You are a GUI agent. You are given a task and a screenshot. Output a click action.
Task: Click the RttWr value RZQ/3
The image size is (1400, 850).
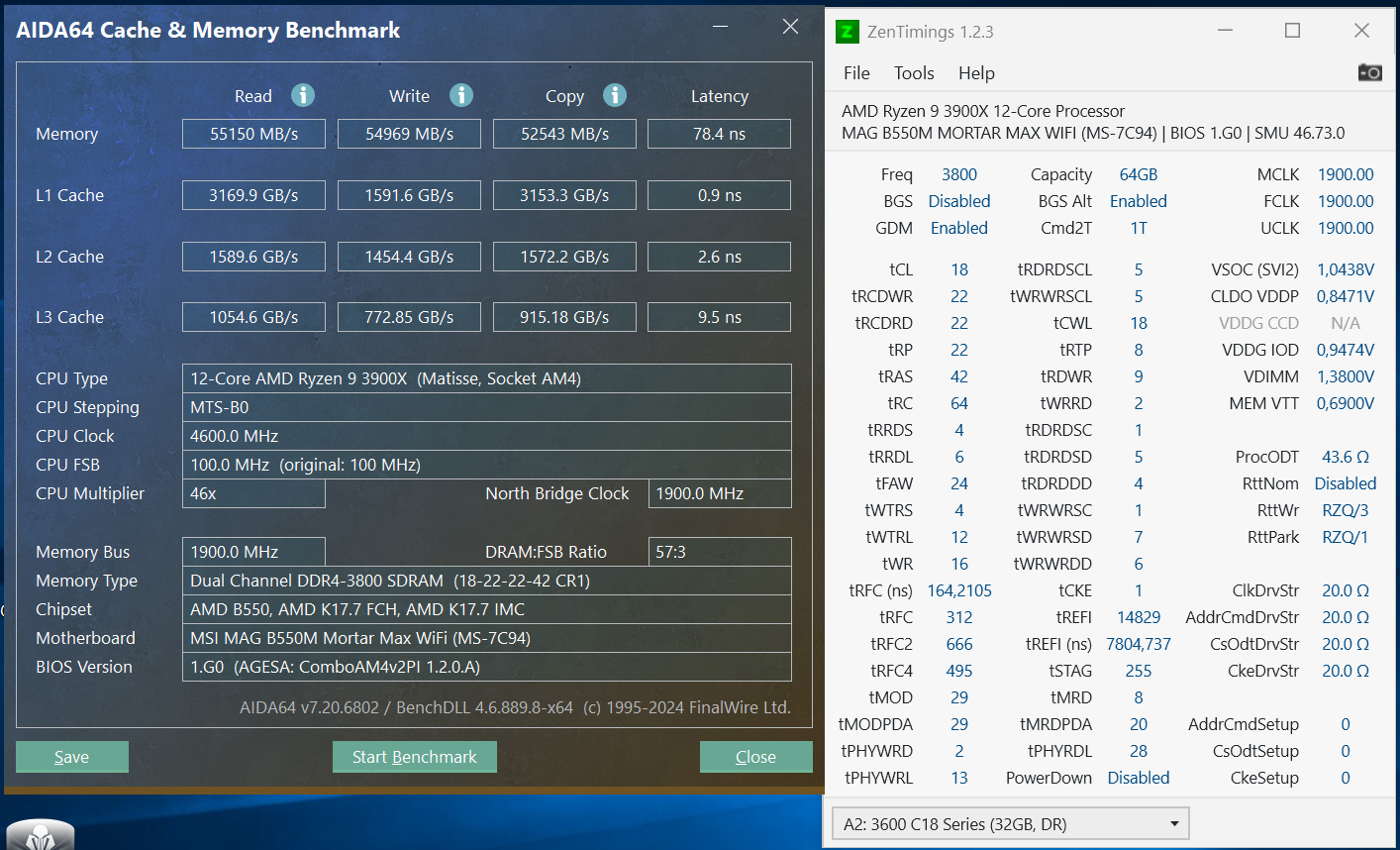coord(1346,510)
